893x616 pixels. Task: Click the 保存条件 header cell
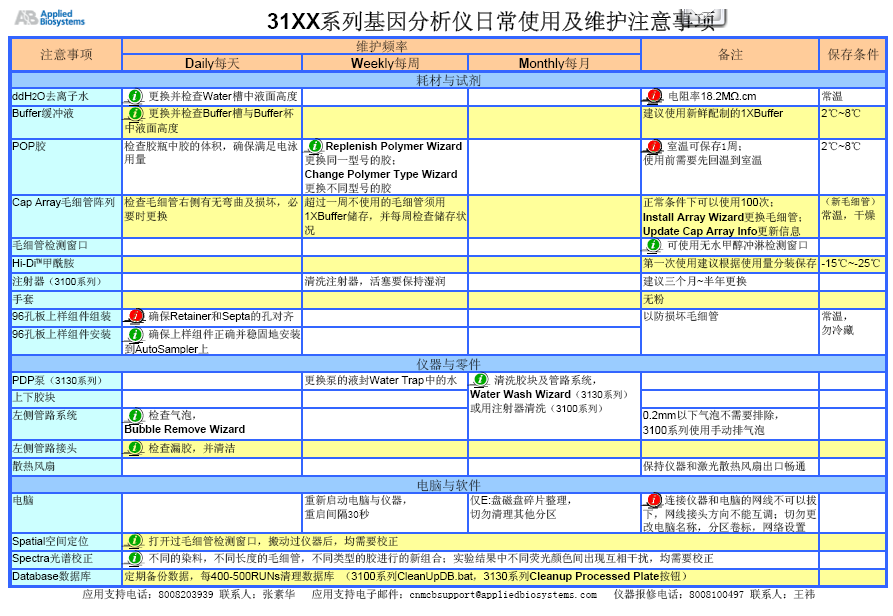tap(853, 55)
